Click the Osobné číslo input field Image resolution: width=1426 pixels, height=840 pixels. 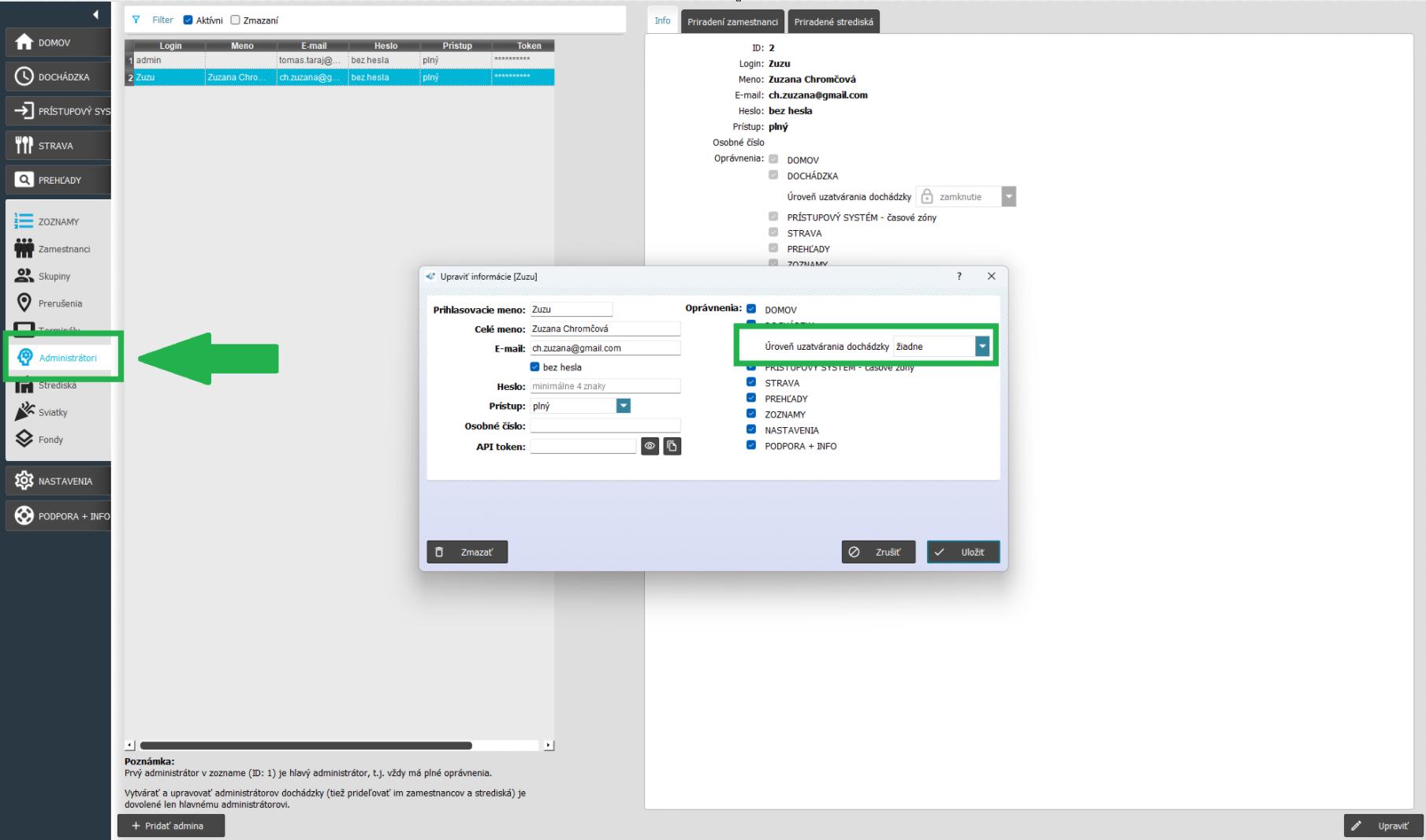605,426
